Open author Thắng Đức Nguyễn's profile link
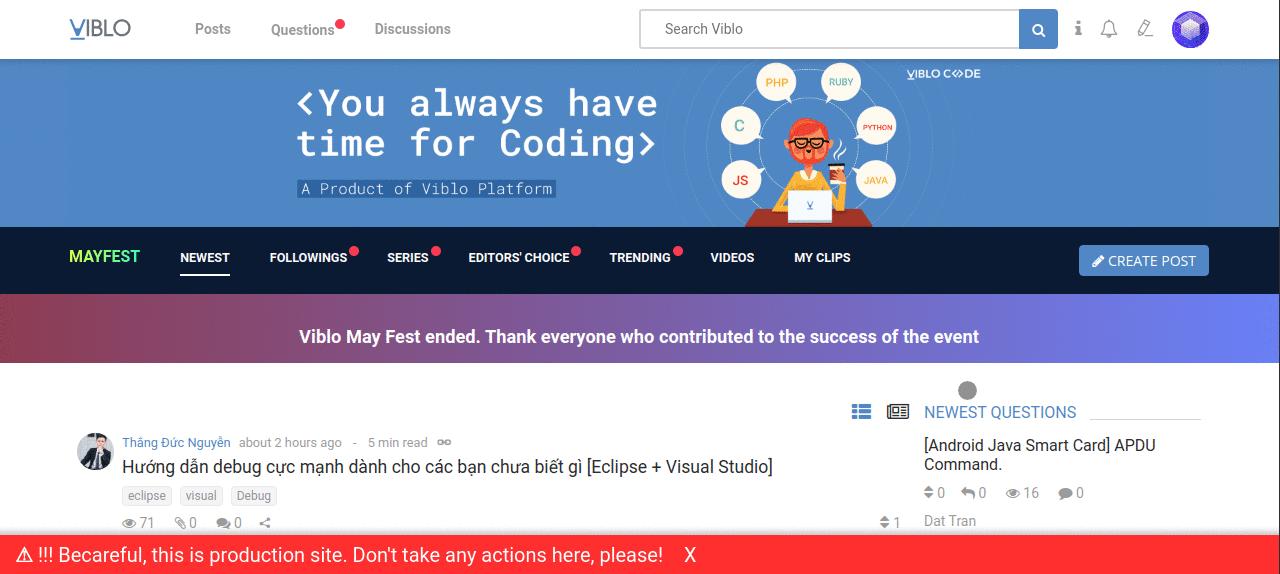The image size is (1280, 574). (176, 442)
